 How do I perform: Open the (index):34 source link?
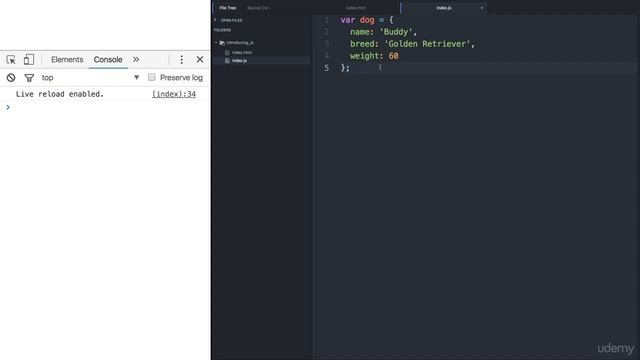(x=174, y=94)
